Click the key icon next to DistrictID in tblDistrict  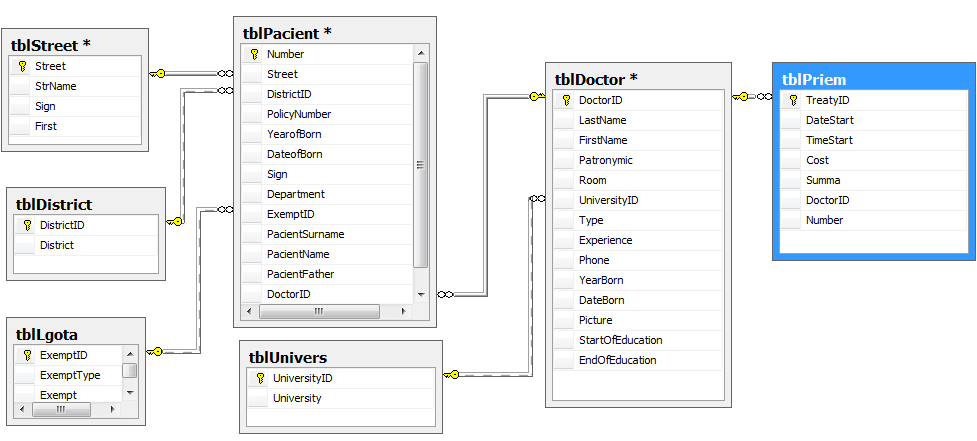(27, 225)
